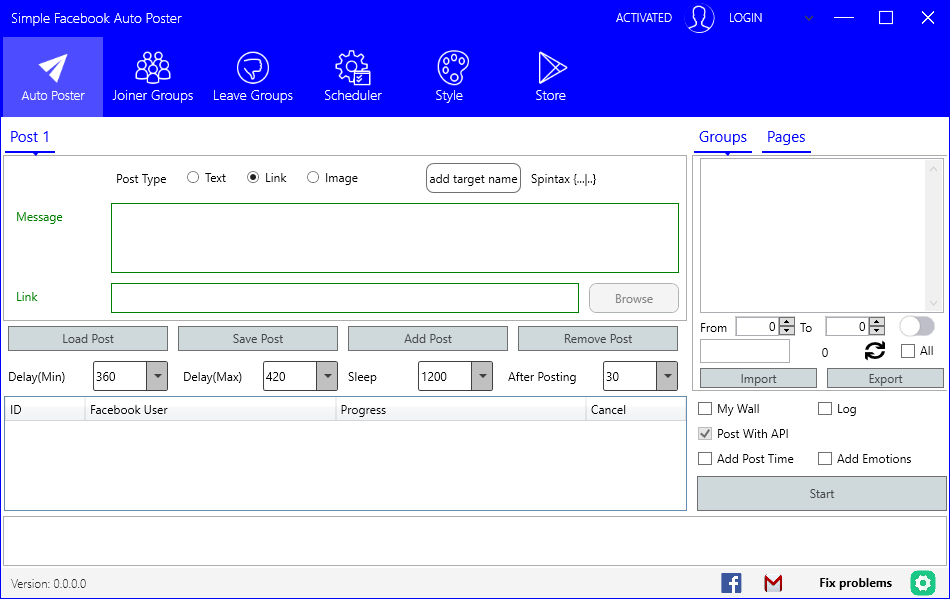Screen dimensions: 950x599
Task: Click the Import button
Action: coord(759,379)
